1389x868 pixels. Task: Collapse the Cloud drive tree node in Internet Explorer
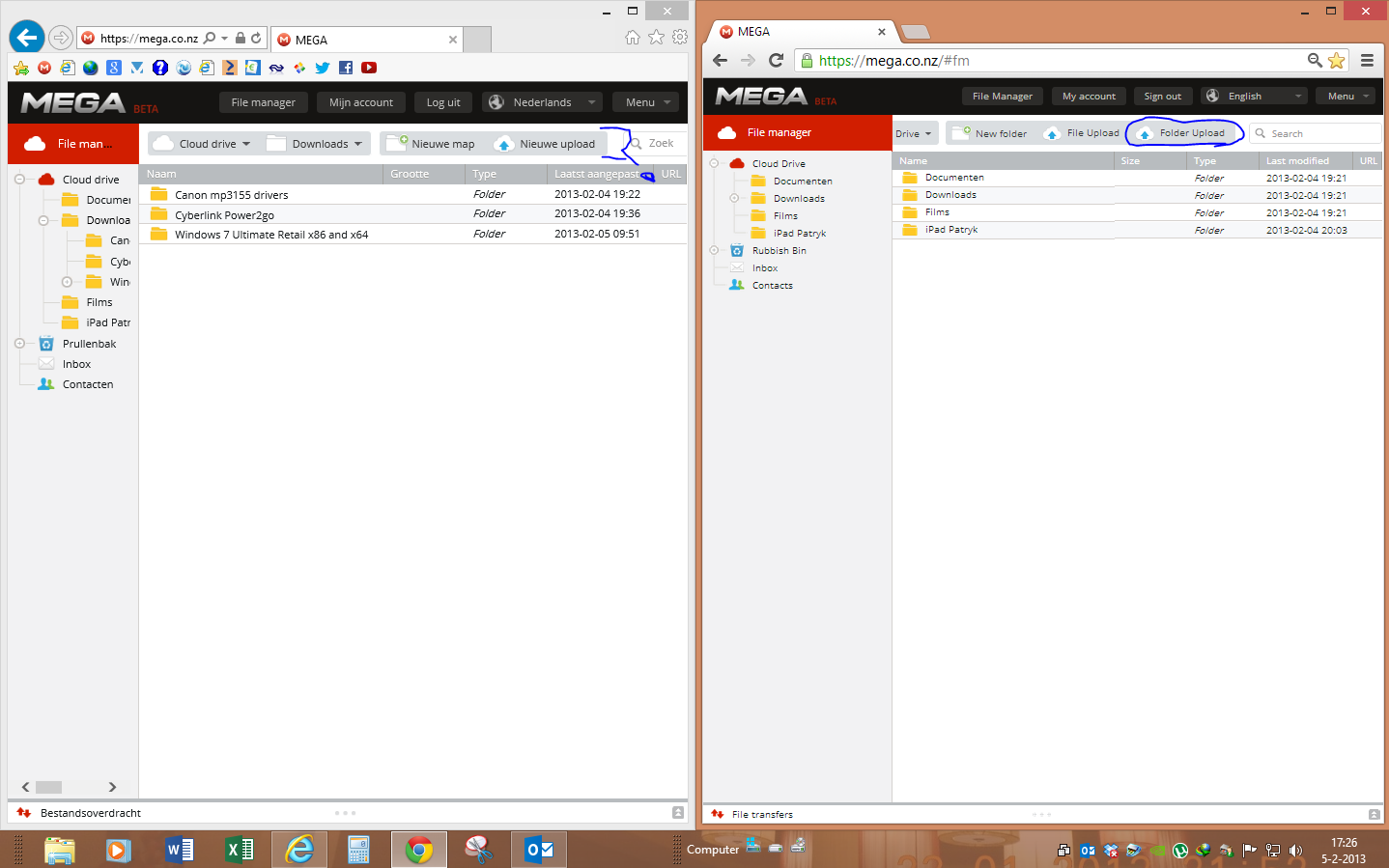tap(19, 180)
